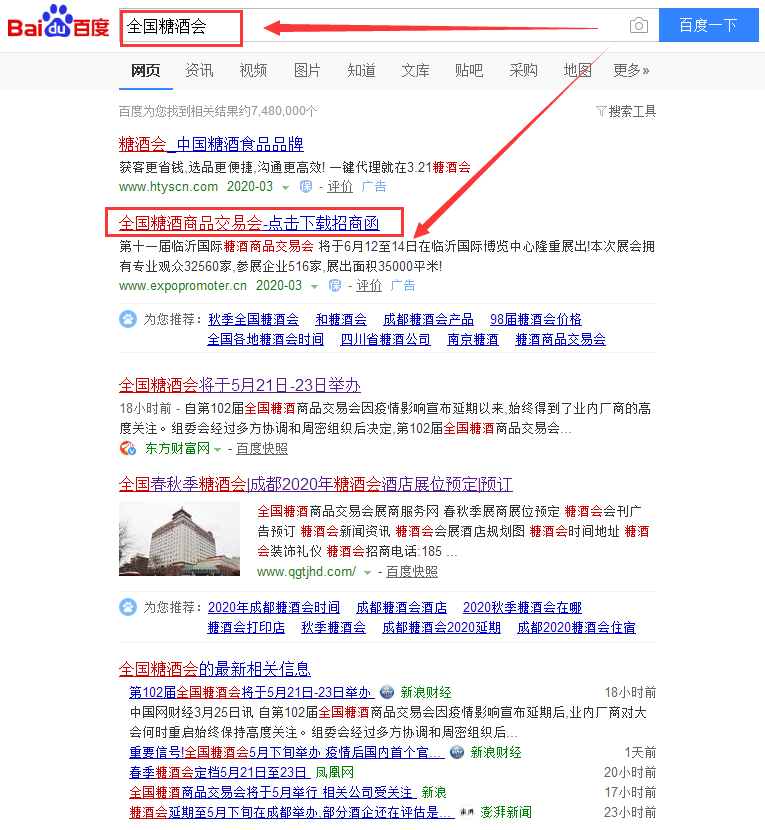Image resolution: width=765 pixels, height=830 pixels.
Task: Click the filter icon beside 搜索工具
Action: pos(601,111)
